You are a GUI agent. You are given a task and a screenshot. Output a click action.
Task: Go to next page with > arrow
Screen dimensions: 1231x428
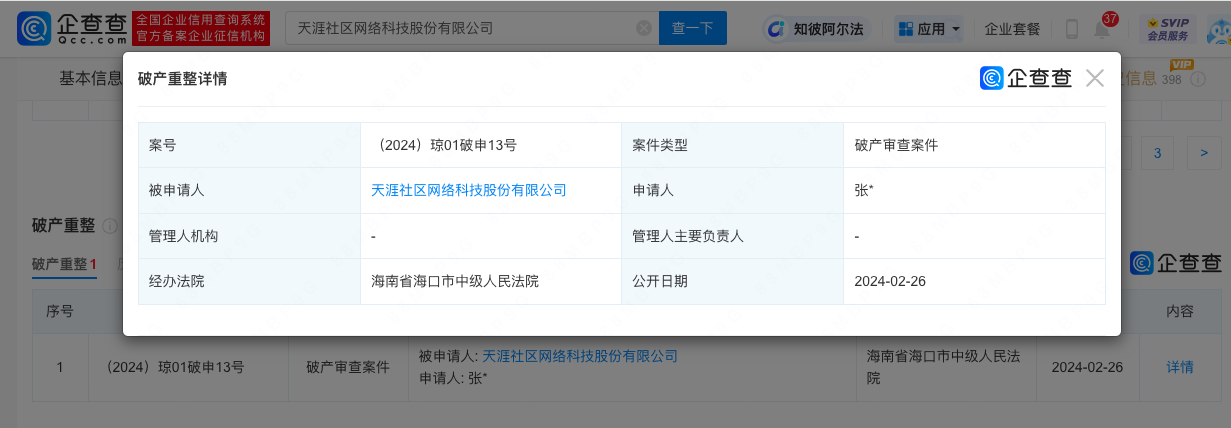pyautogui.click(x=1204, y=153)
